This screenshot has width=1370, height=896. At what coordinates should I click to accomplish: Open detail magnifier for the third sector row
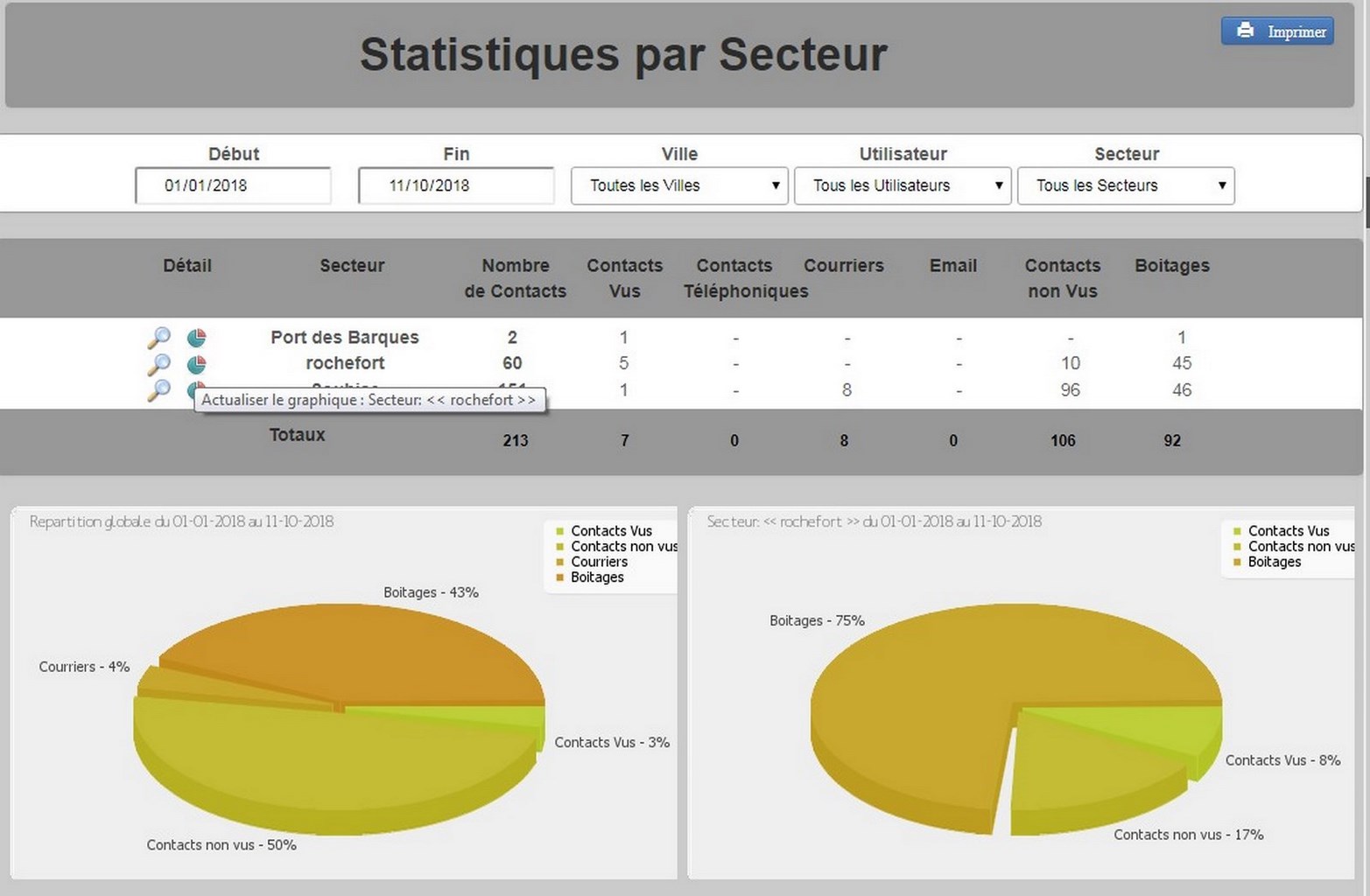[158, 390]
